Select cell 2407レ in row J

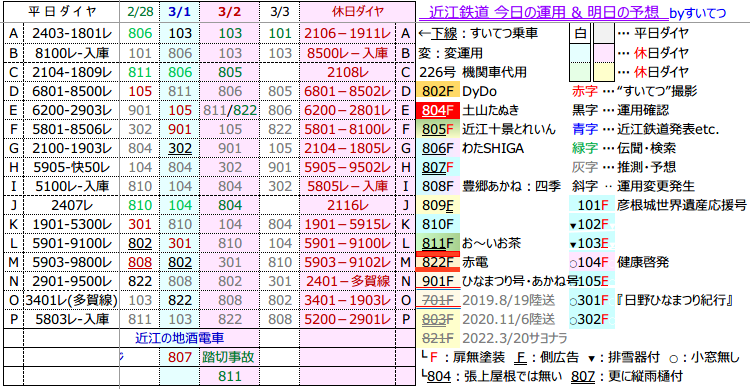[72, 205]
